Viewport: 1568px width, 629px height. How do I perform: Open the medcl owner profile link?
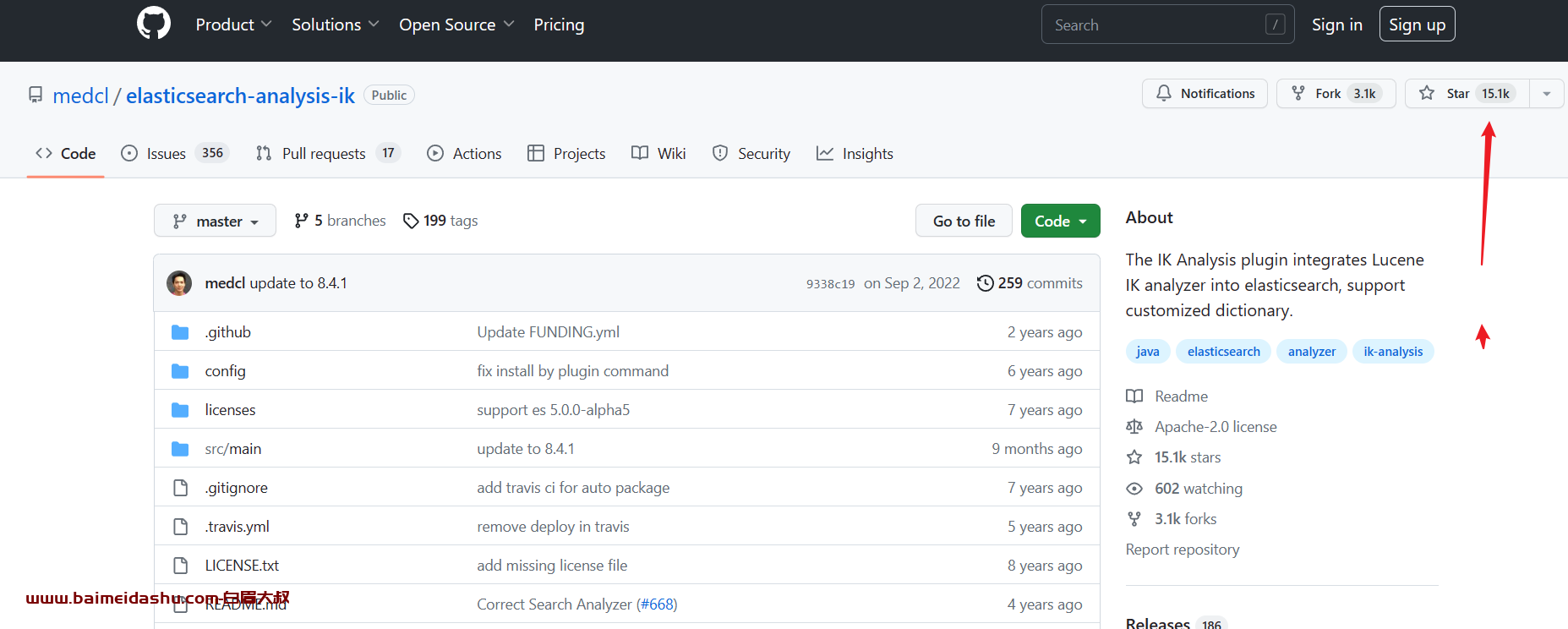(80, 96)
